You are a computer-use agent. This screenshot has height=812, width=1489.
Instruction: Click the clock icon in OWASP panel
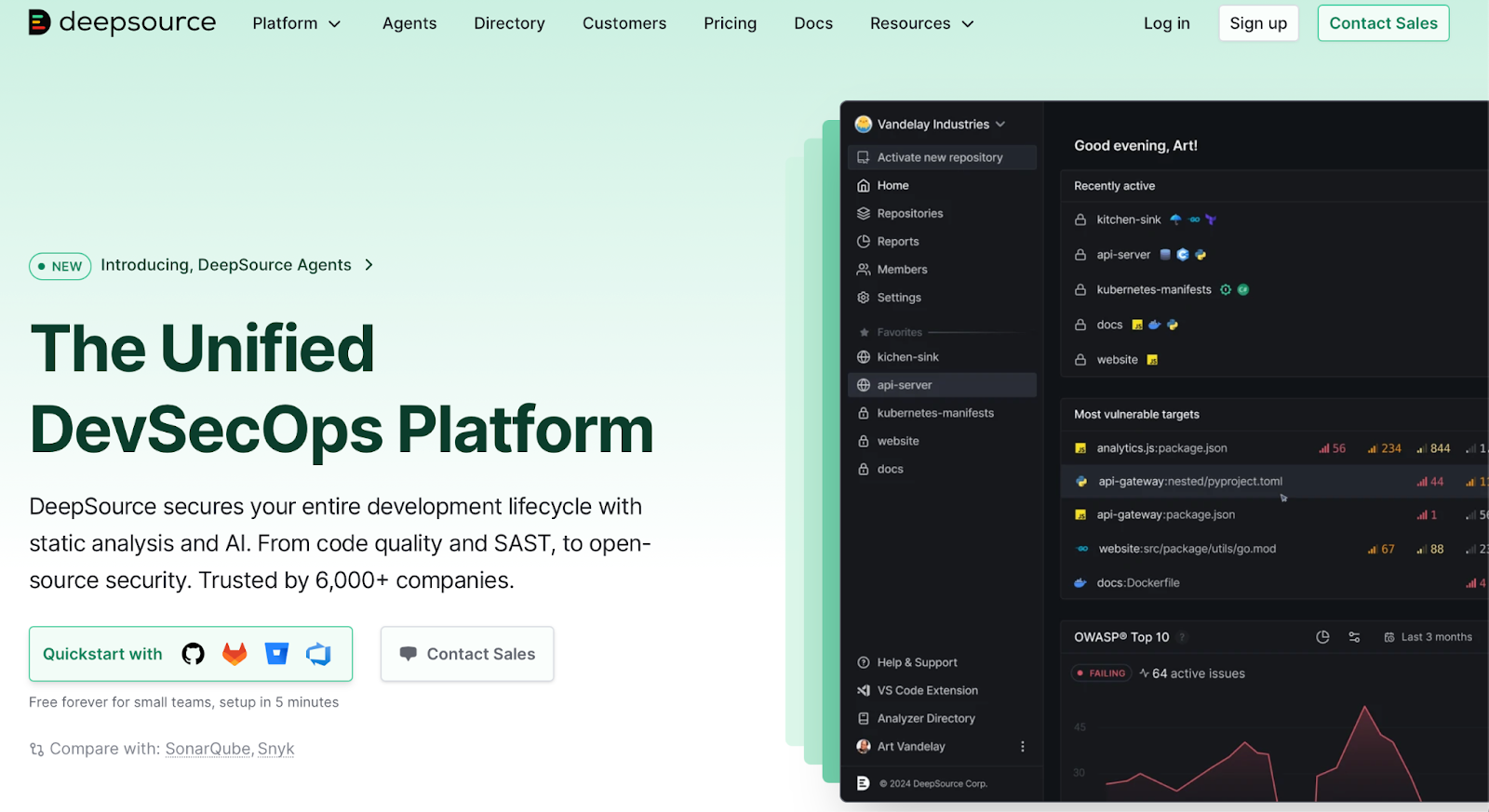tap(1322, 637)
